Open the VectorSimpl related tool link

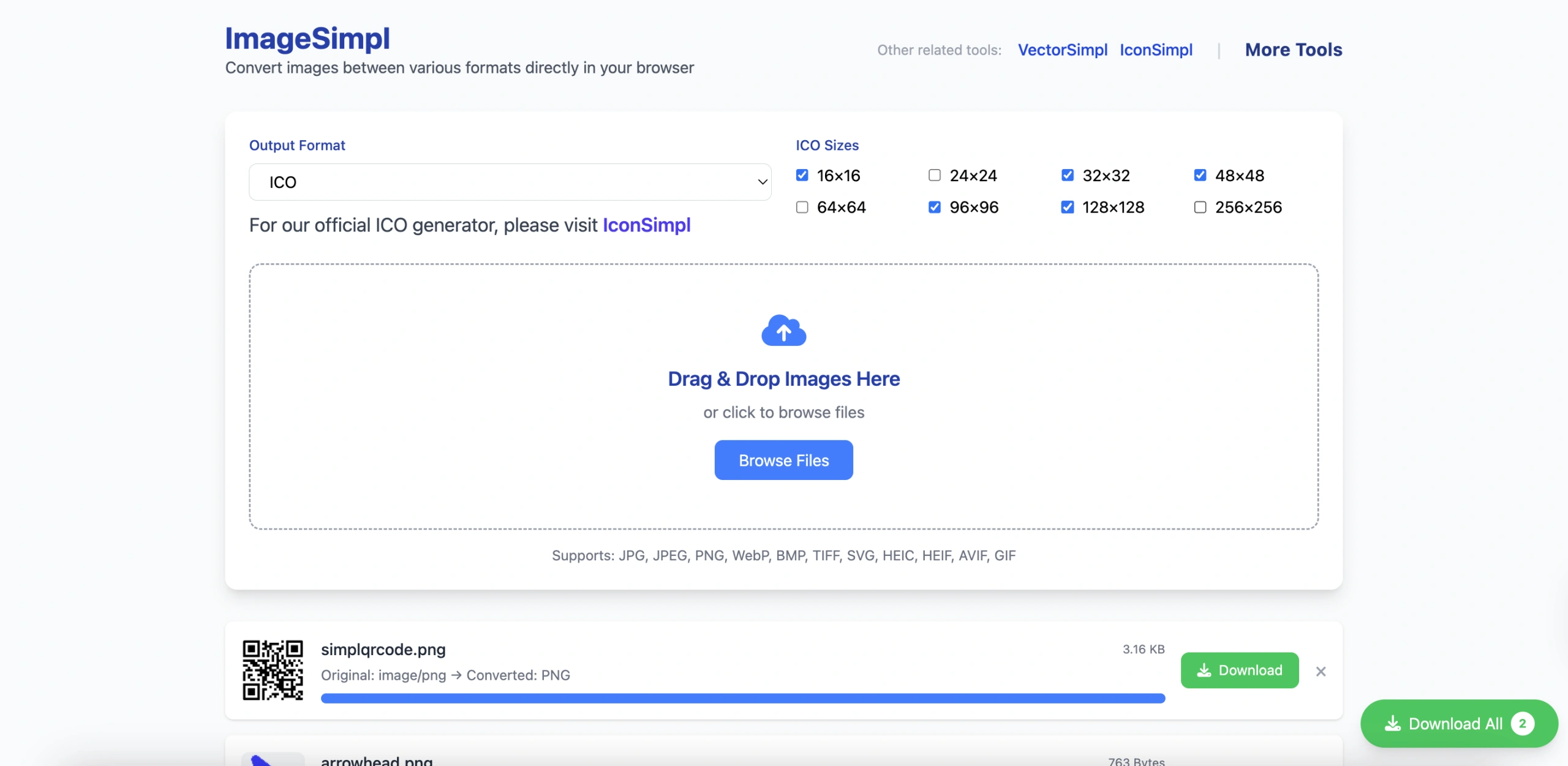pyautogui.click(x=1062, y=50)
